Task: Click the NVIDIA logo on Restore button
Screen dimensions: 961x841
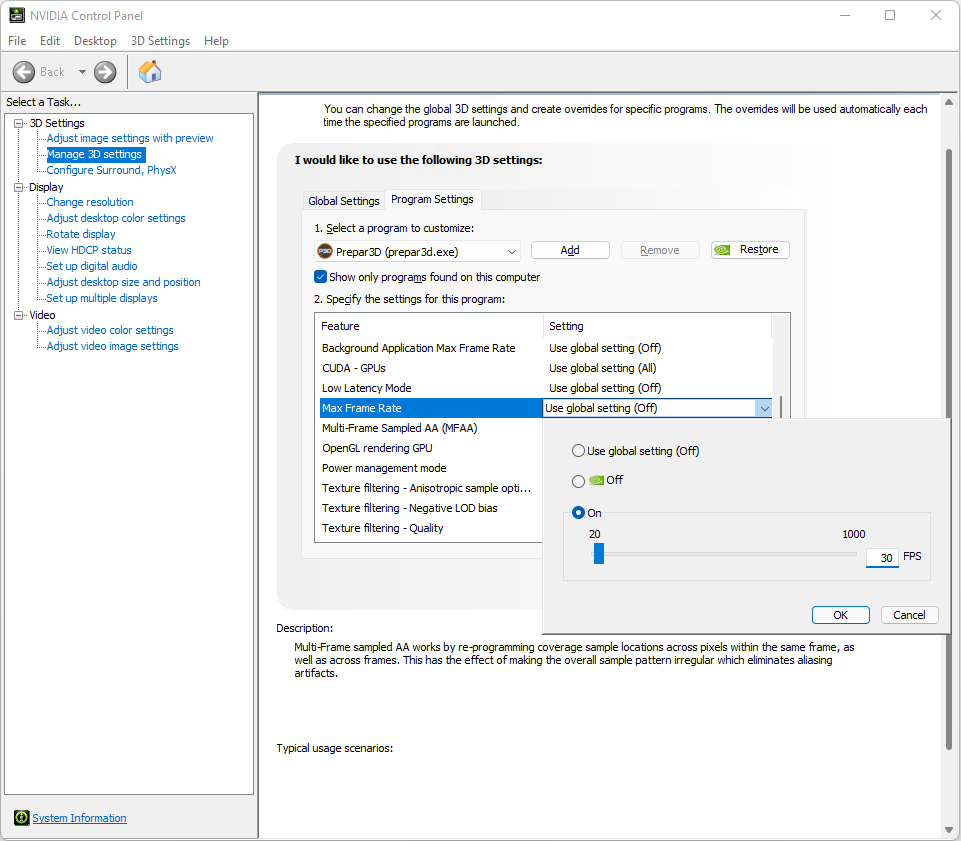Action: (x=723, y=249)
